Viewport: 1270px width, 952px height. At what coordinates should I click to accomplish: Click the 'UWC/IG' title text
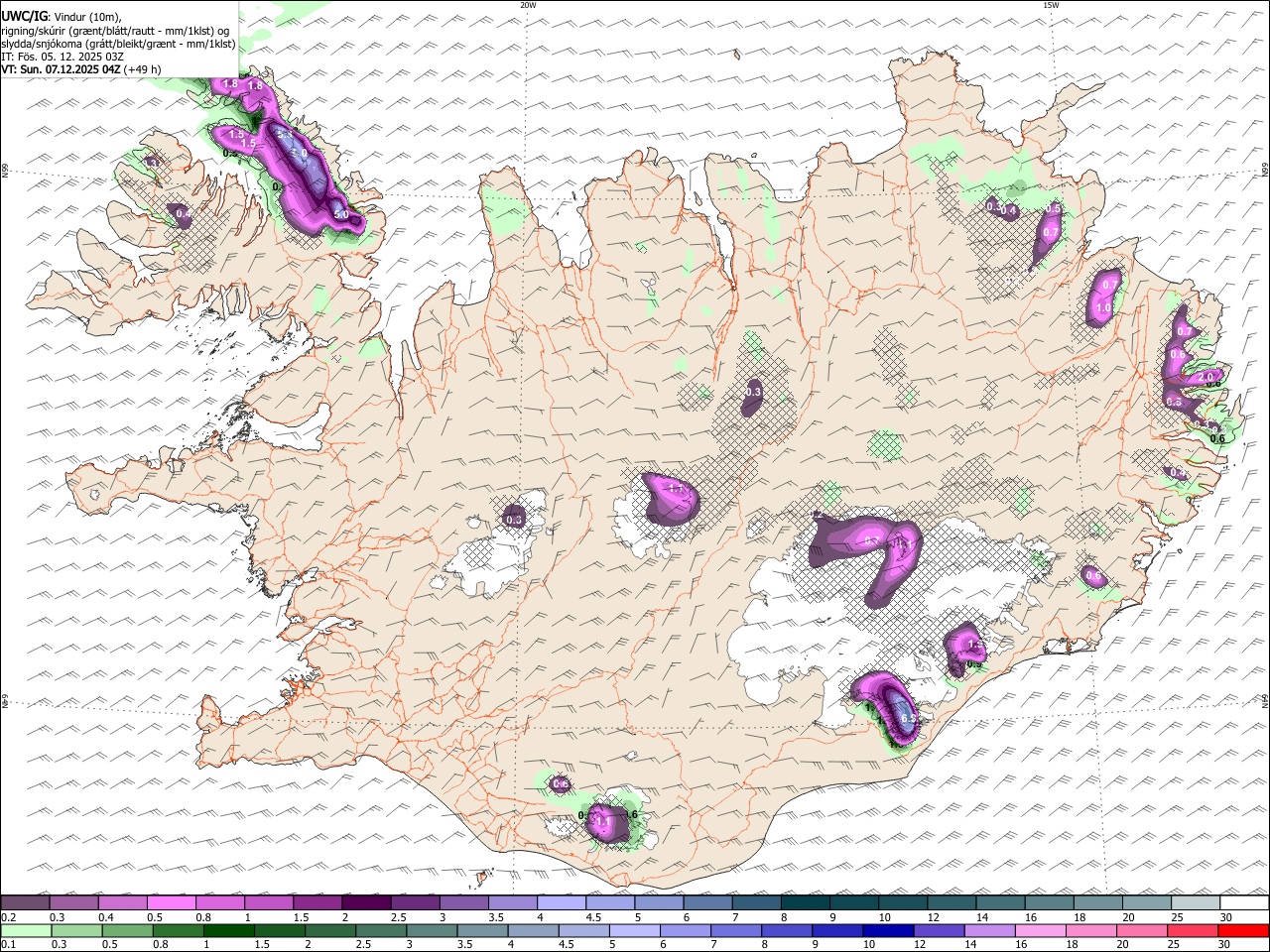click(23, 16)
